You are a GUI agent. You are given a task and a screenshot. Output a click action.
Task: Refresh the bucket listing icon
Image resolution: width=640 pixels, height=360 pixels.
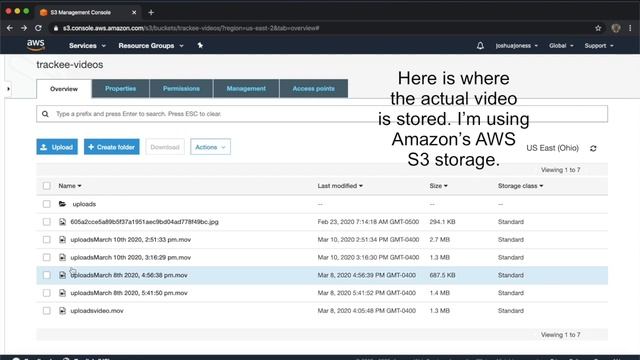click(593, 148)
